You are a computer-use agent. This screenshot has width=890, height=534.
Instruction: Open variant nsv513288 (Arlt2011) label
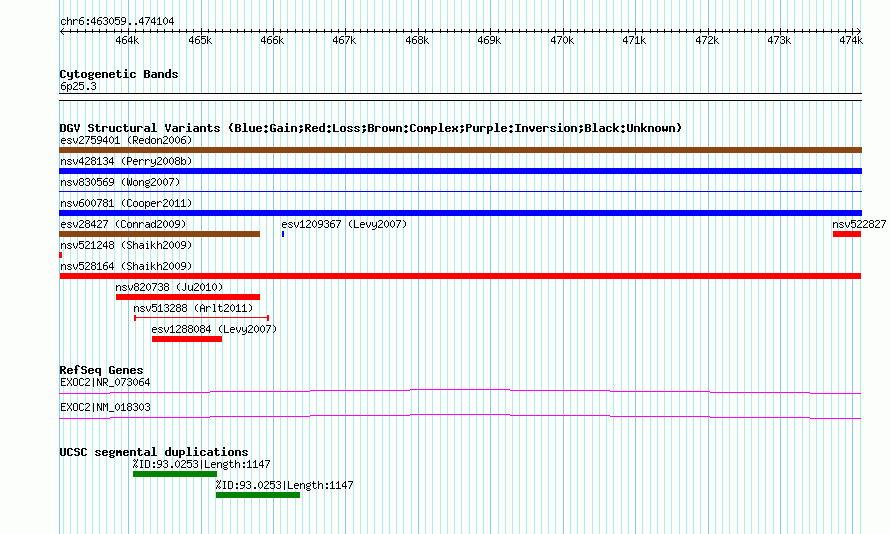(193, 308)
